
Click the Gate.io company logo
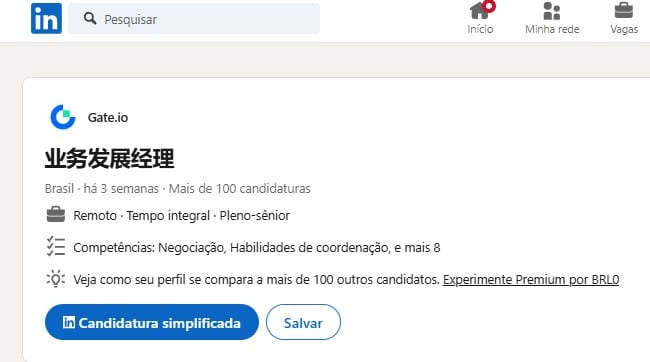pyautogui.click(x=63, y=117)
